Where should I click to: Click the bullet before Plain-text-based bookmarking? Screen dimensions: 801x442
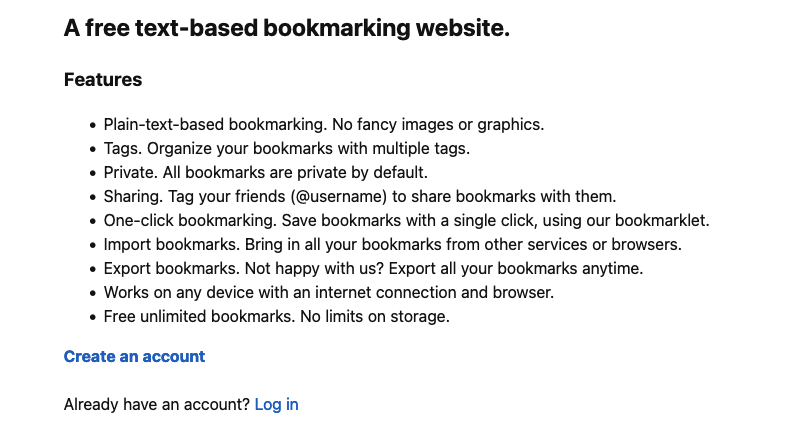92,125
